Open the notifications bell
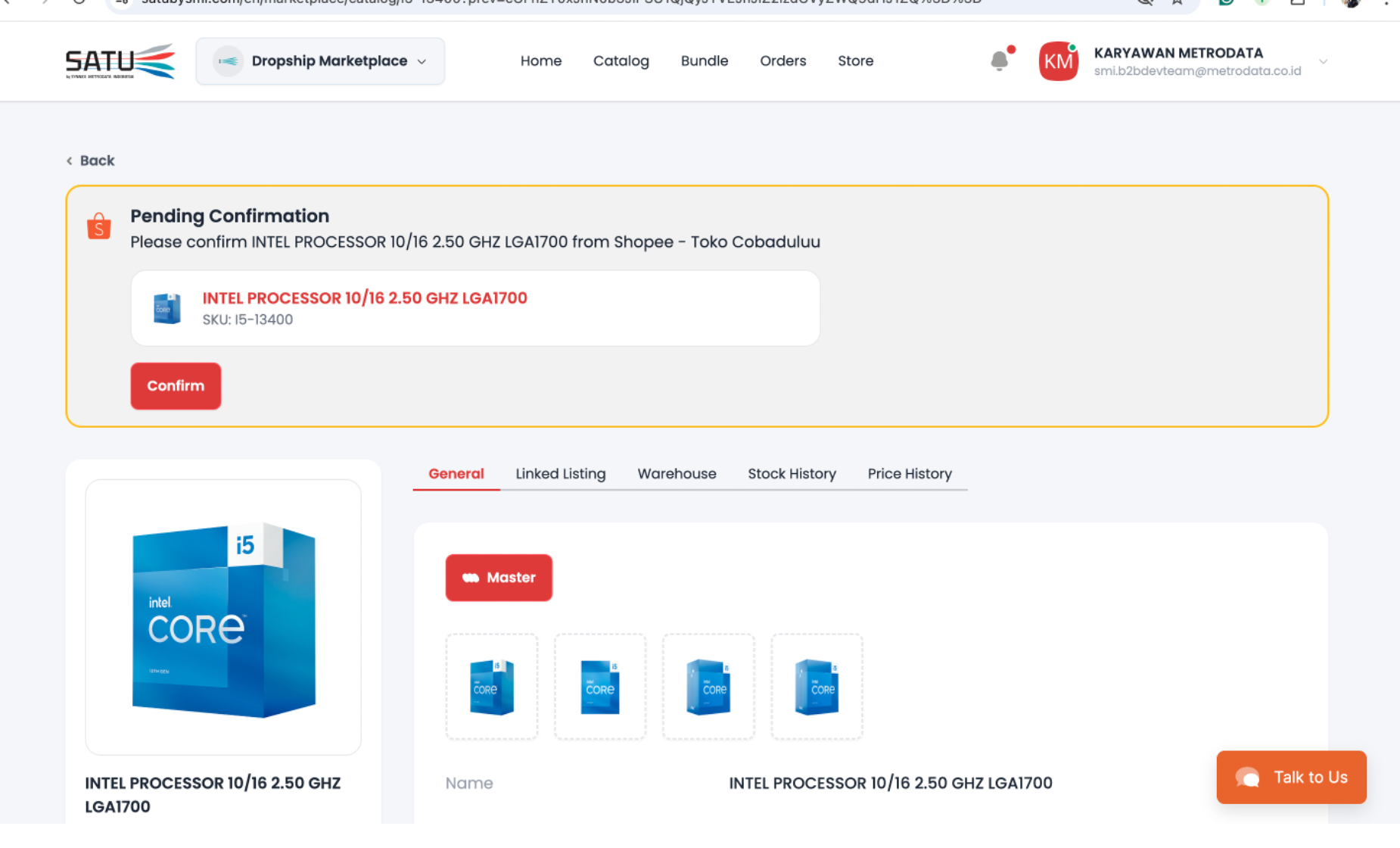Viewport: 1400px width, 848px height. pyautogui.click(x=1000, y=61)
